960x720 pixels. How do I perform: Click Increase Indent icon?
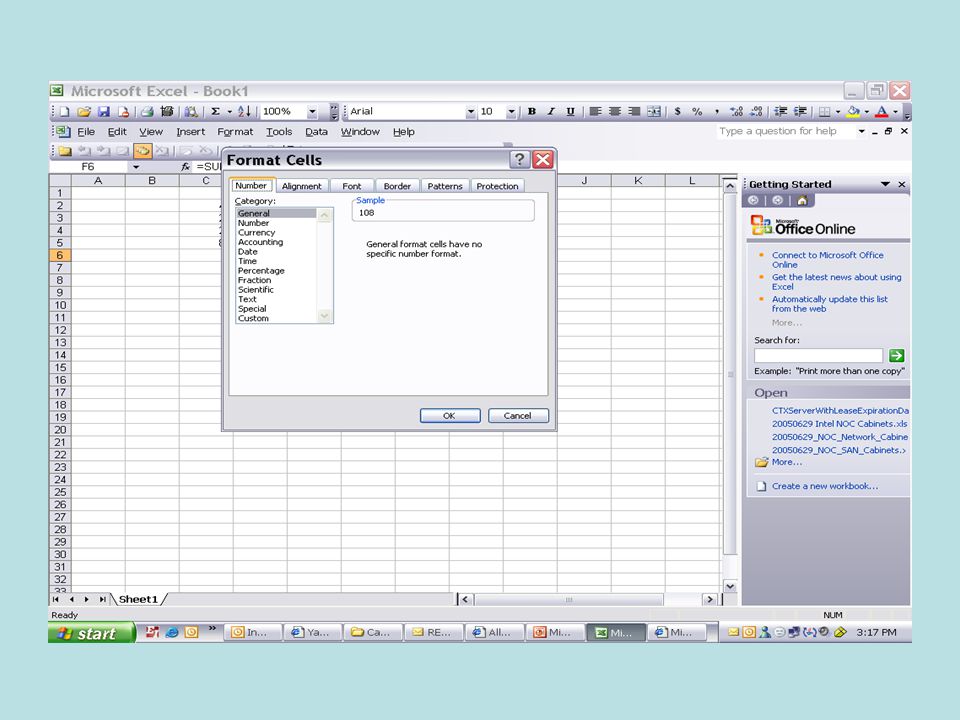coord(800,111)
